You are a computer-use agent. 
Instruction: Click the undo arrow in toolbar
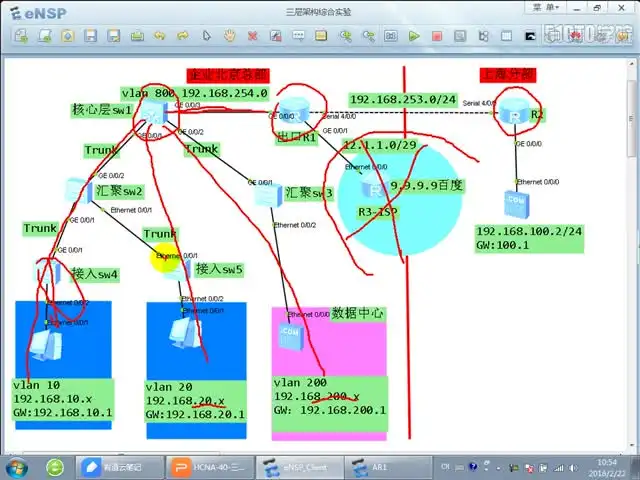coord(159,36)
